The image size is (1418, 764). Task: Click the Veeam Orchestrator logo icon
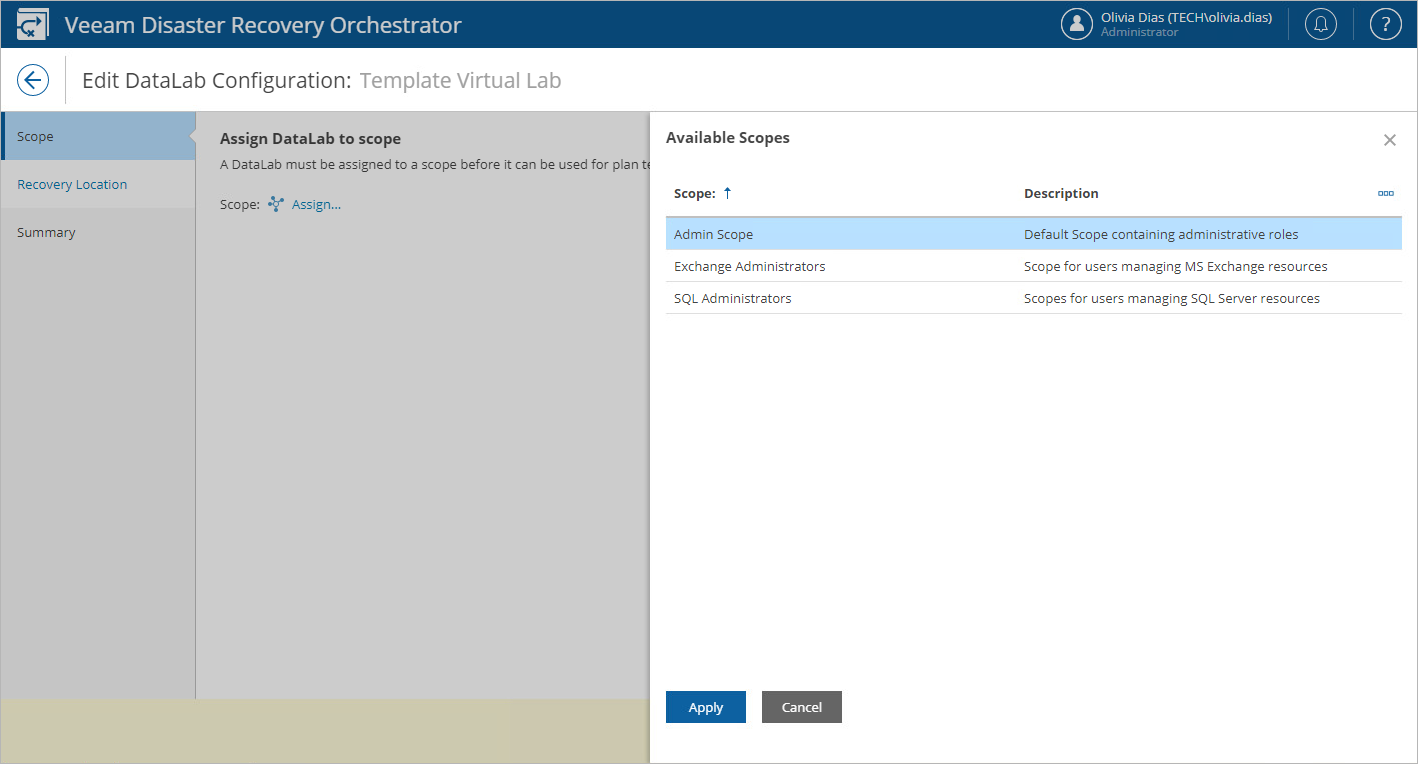click(x=33, y=25)
